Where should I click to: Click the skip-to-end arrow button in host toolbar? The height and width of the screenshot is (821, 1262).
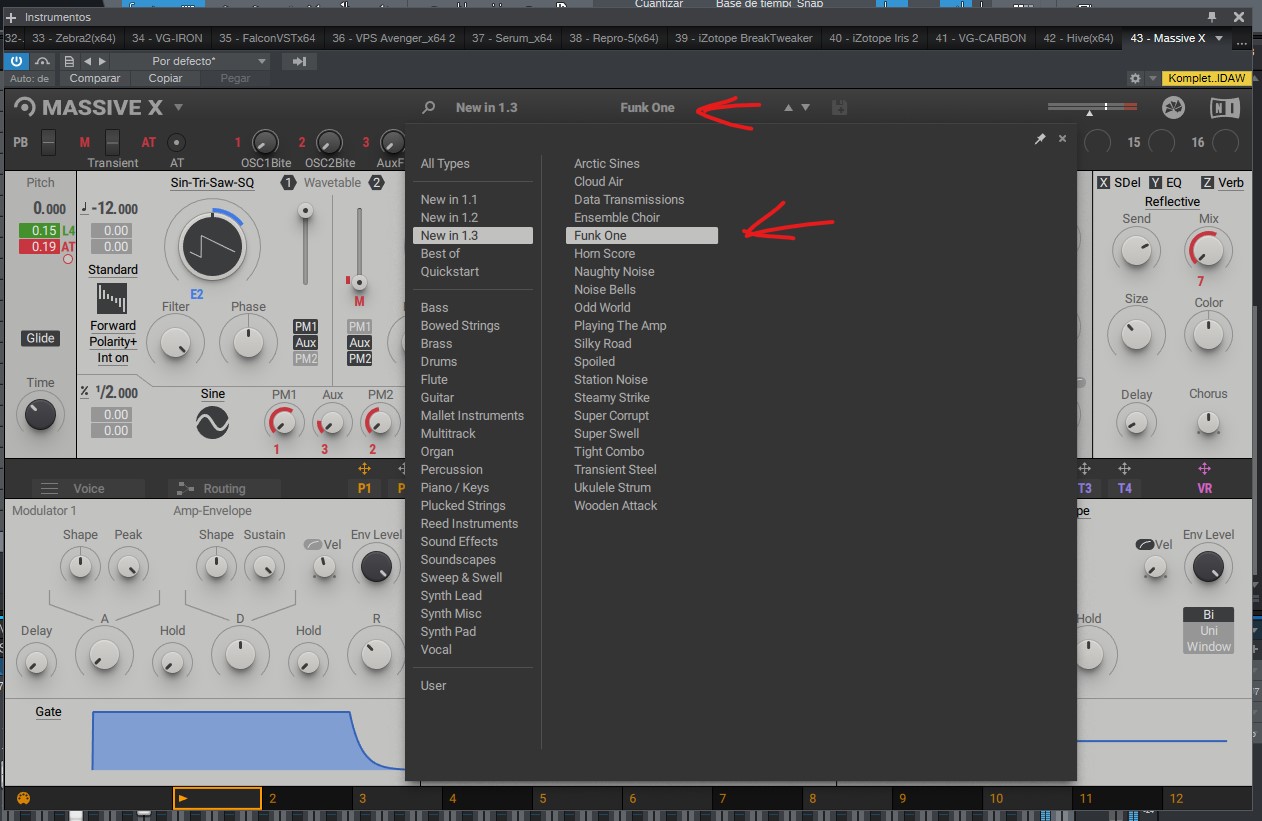(x=298, y=61)
